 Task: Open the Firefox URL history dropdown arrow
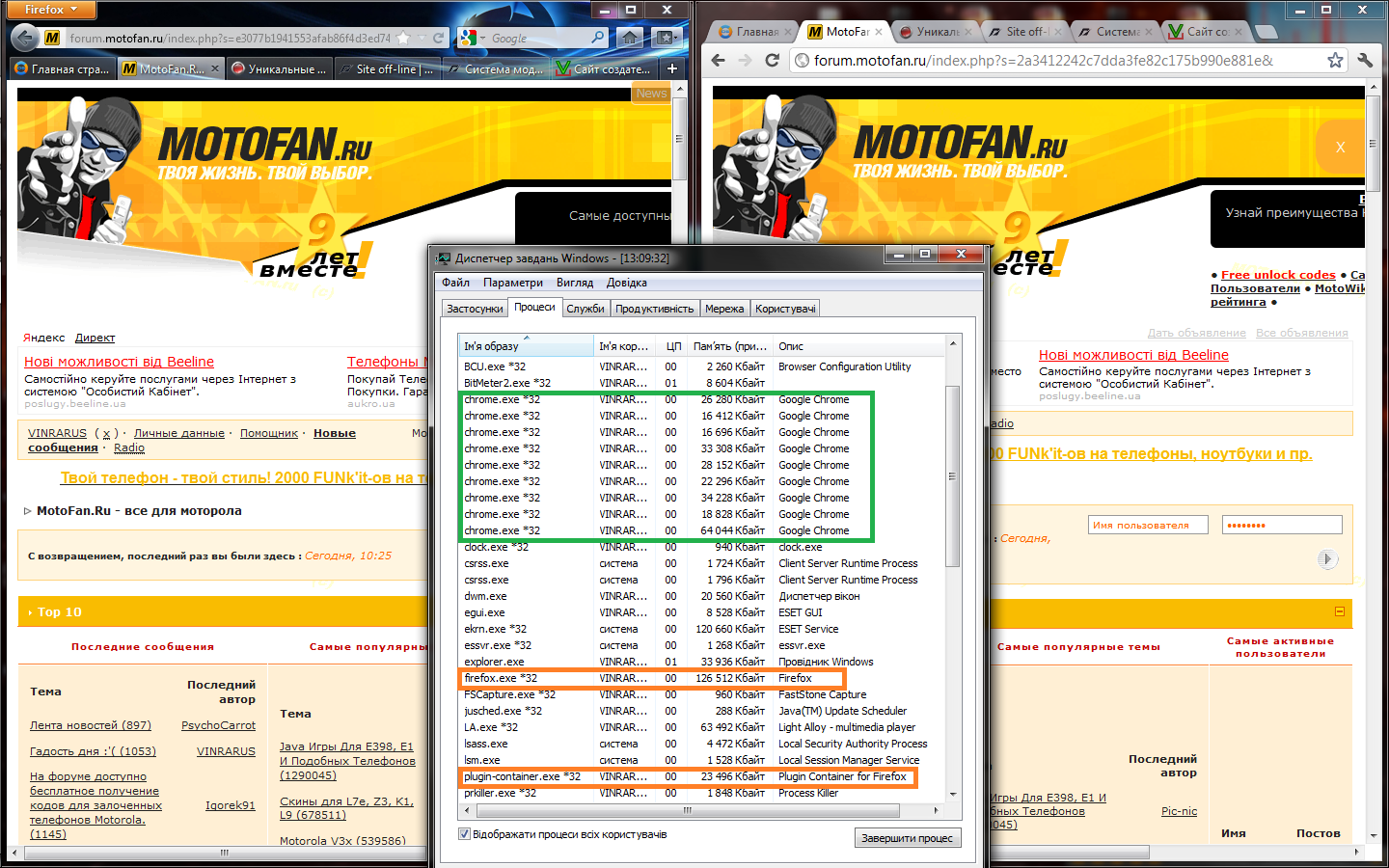[x=421, y=39]
